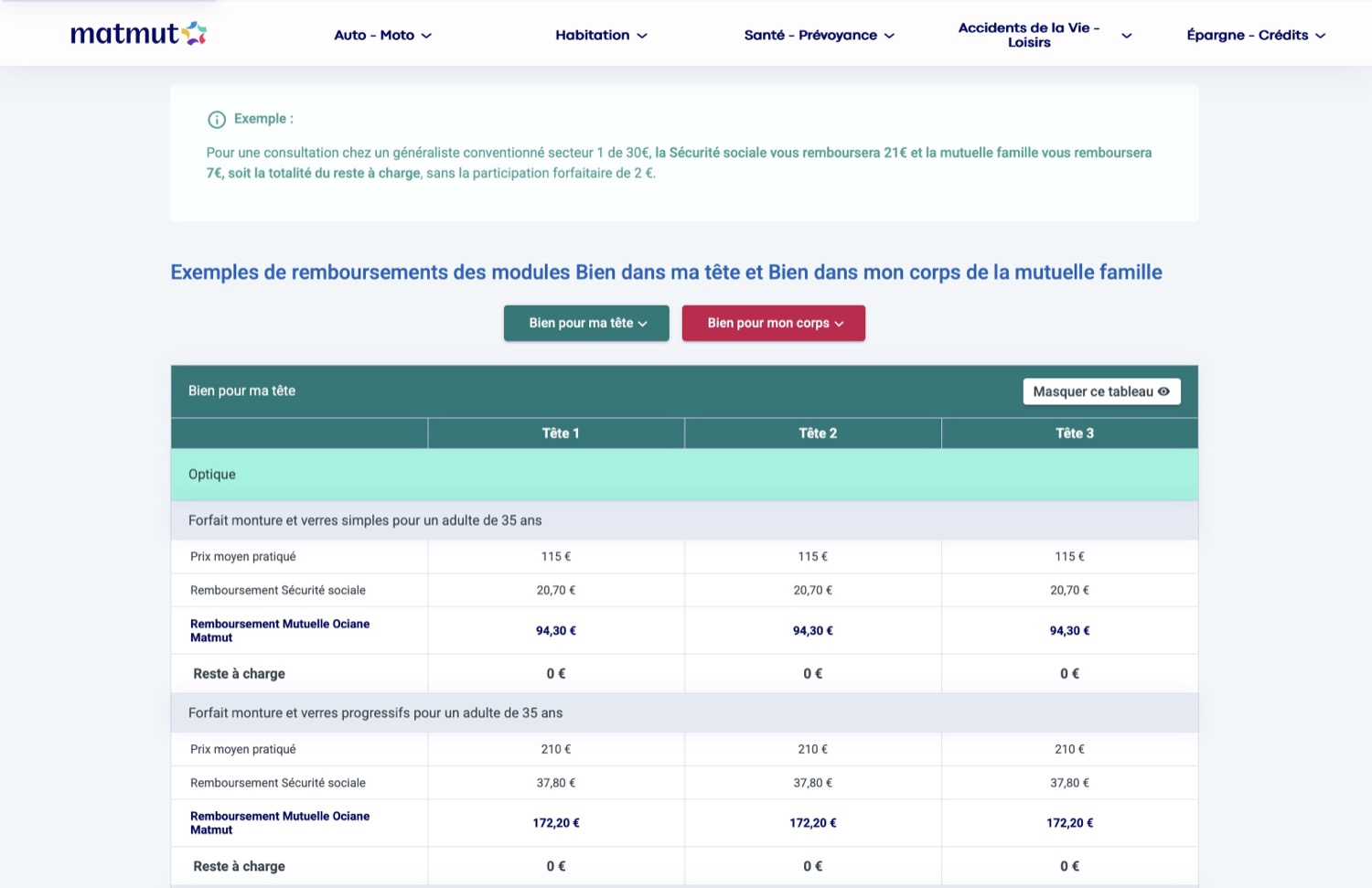1372x888 pixels.
Task: Select the Santé - Prévoyance menu item
Action: coord(809,35)
